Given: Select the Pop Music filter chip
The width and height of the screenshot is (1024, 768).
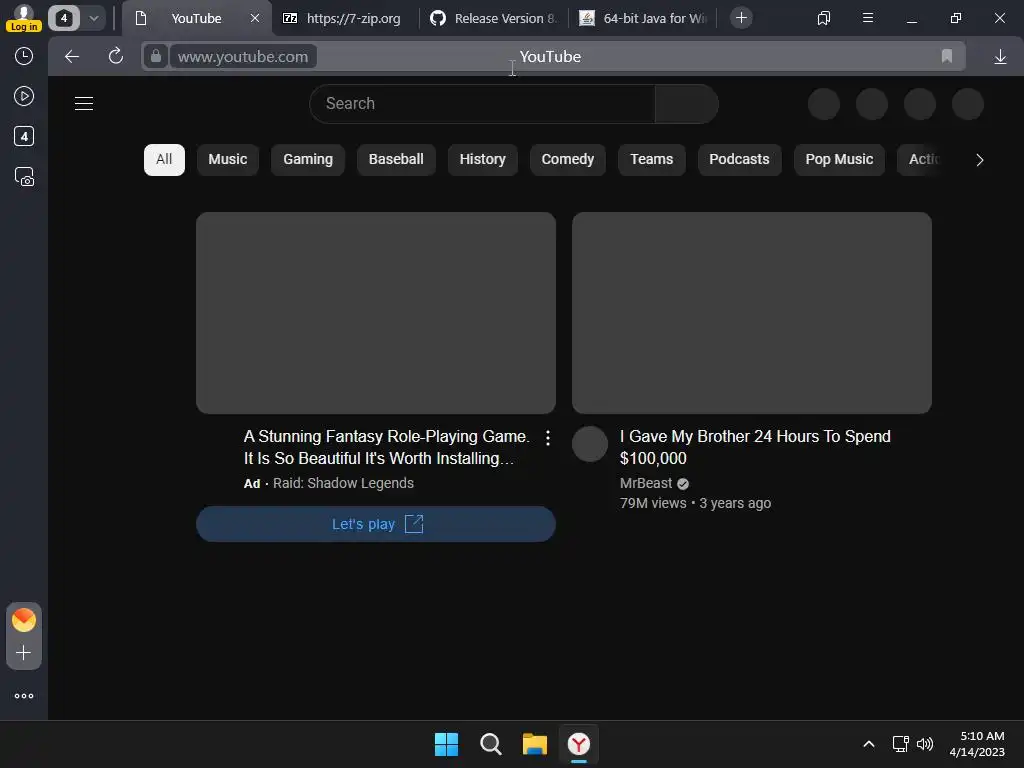Looking at the screenshot, I should click(839, 159).
